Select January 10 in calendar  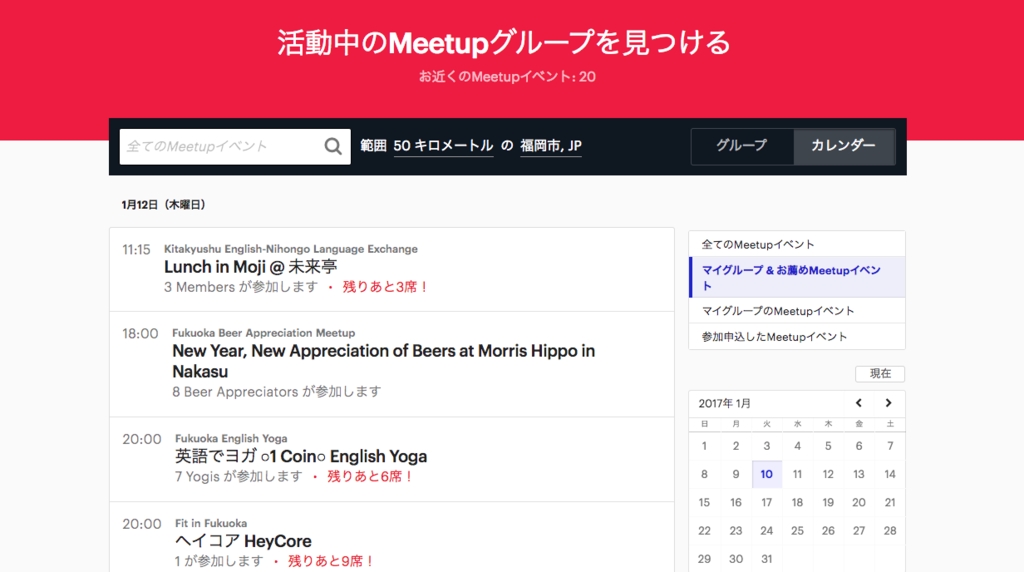tap(767, 474)
